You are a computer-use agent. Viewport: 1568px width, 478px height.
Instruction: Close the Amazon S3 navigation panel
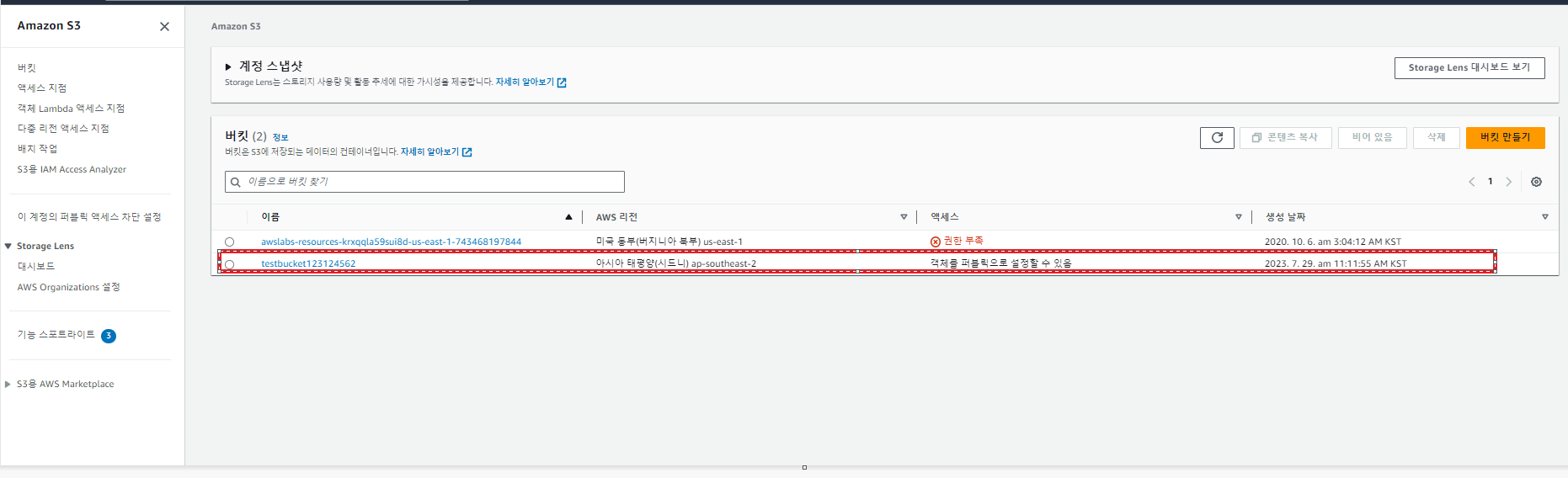point(164,27)
